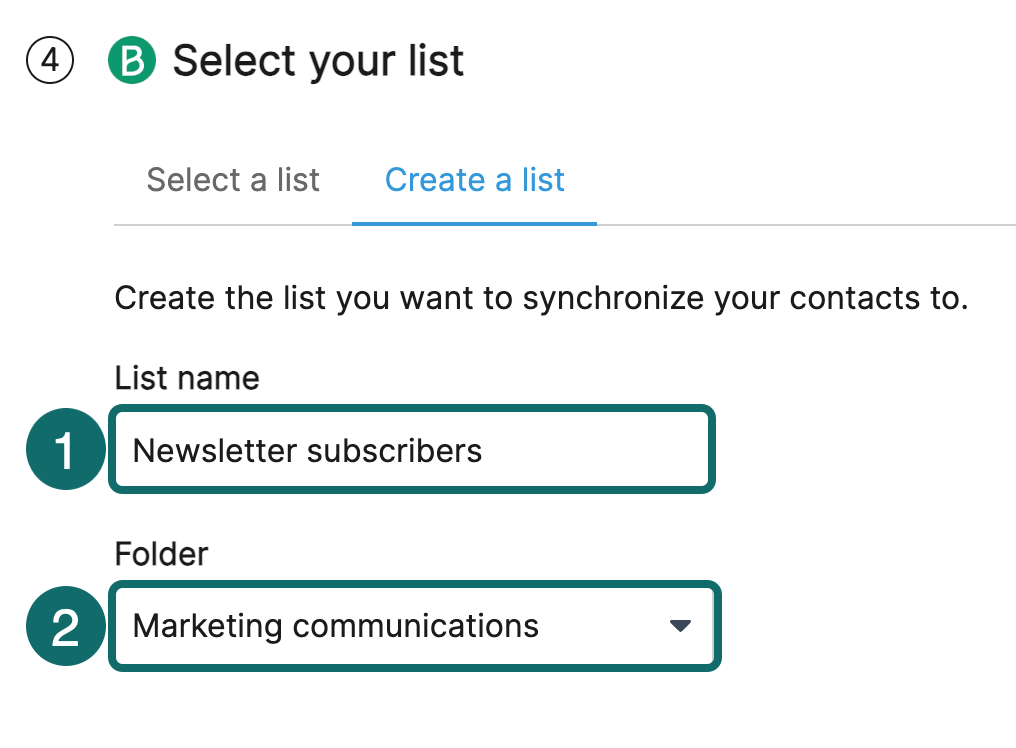Click the word communications in Folder selector

[416, 627]
